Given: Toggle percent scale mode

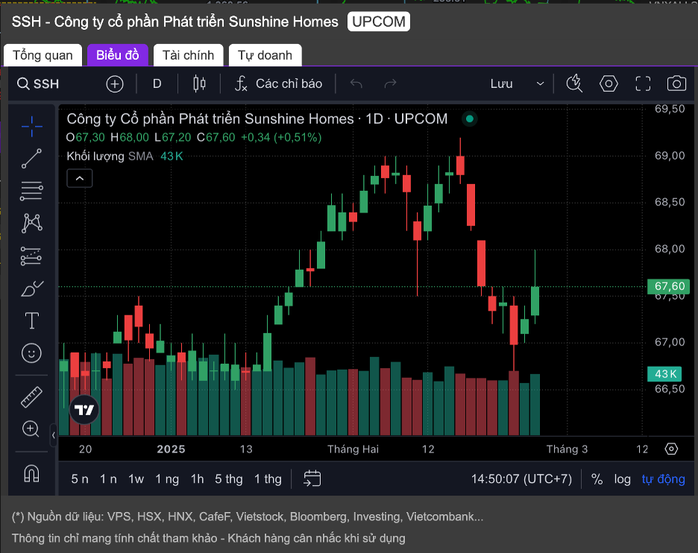Looking at the screenshot, I should (597, 479).
